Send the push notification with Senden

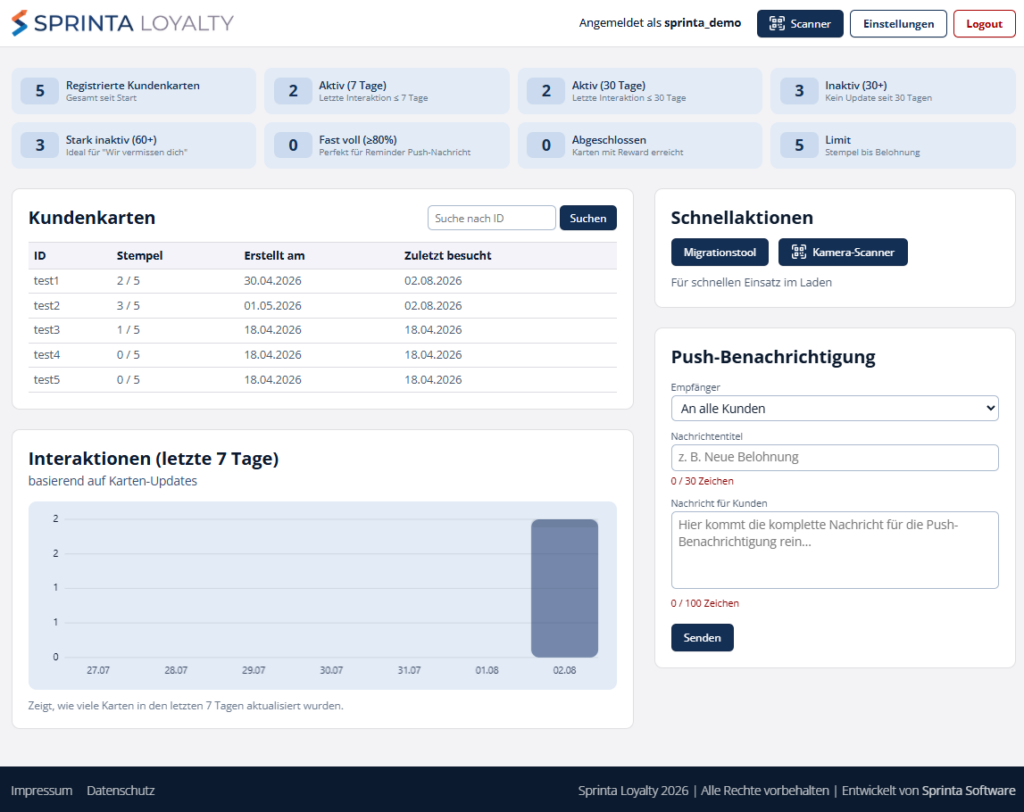coord(702,638)
